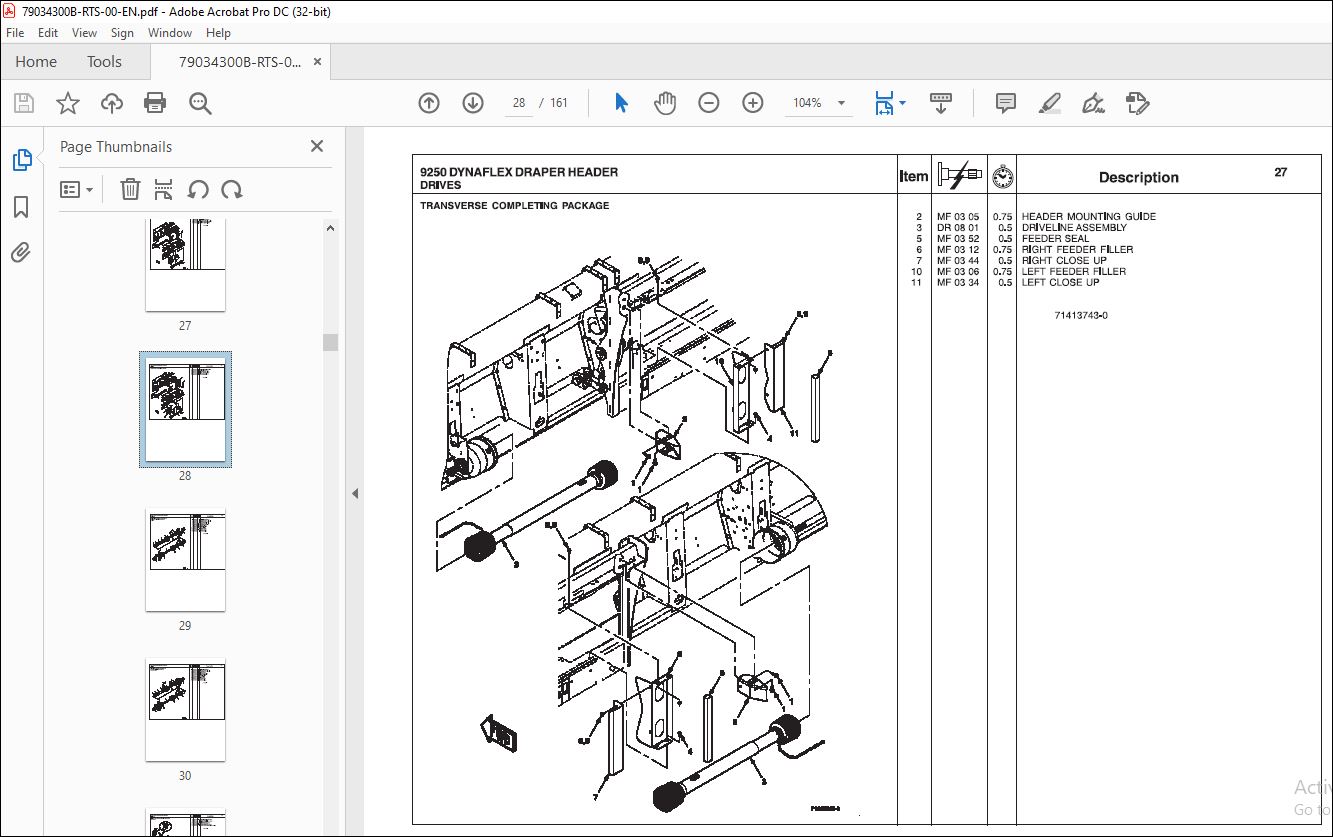
Task: Open the File menu
Action: pos(15,33)
